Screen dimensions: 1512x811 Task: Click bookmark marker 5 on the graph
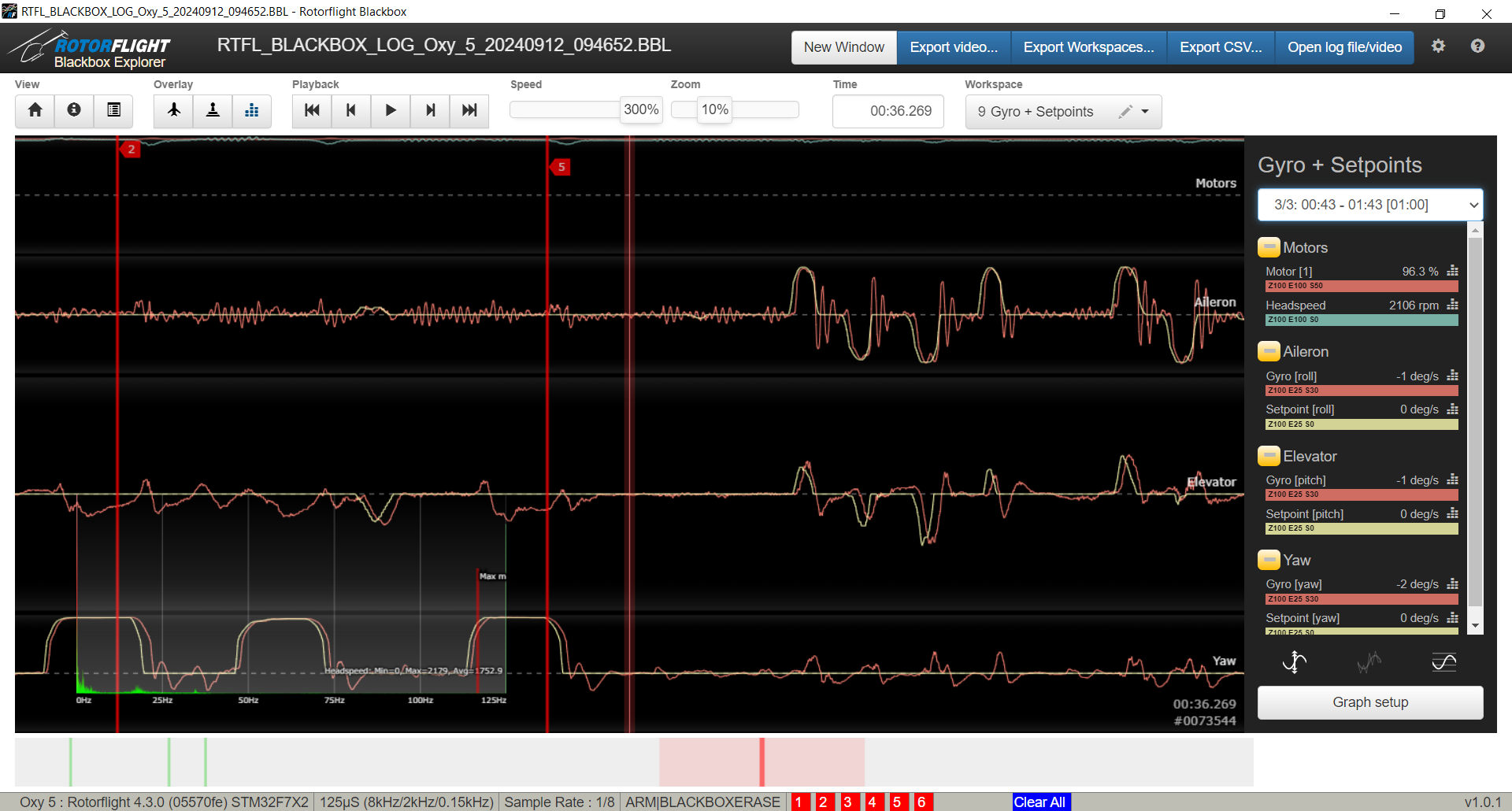pyautogui.click(x=560, y=167)
